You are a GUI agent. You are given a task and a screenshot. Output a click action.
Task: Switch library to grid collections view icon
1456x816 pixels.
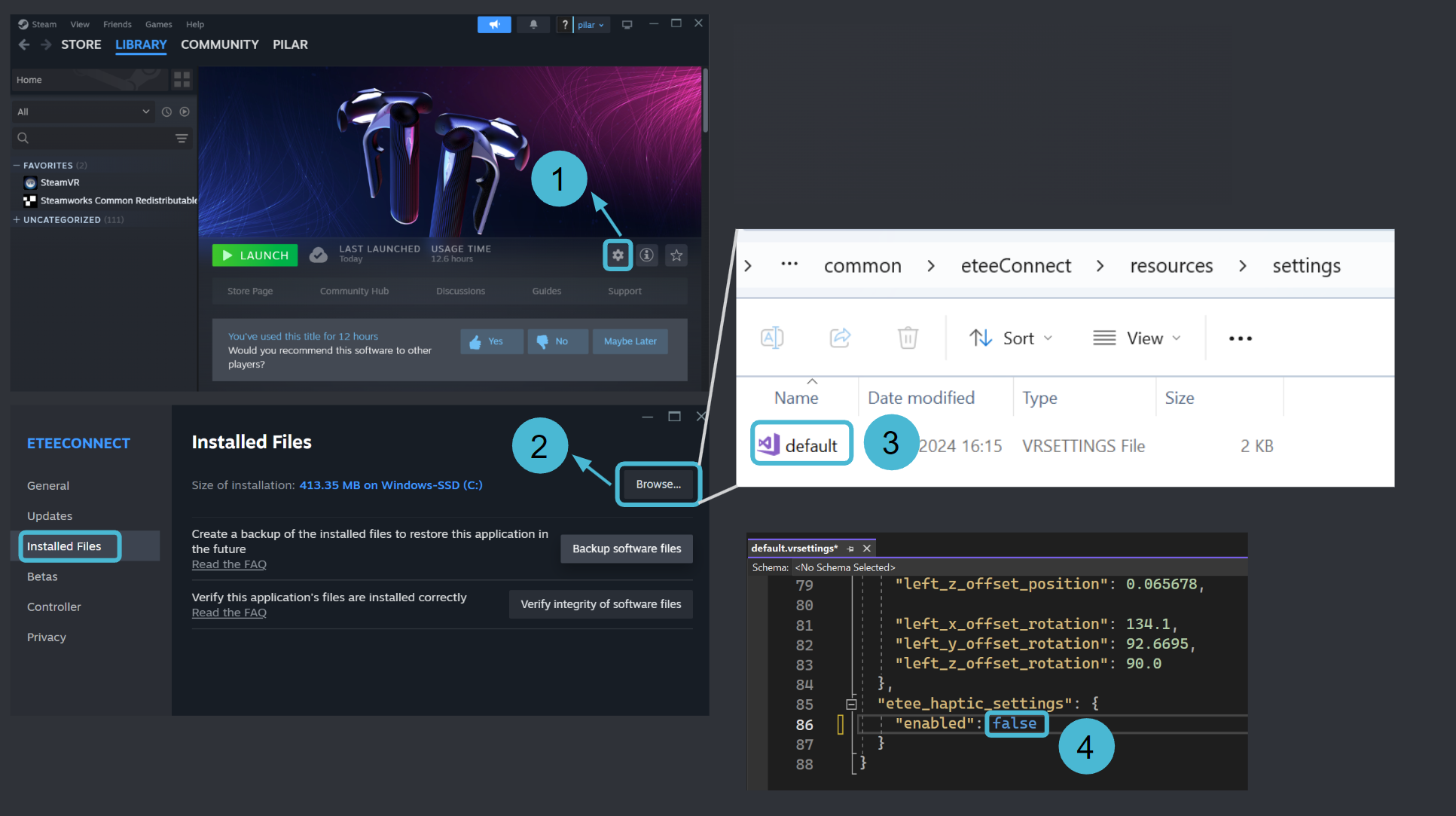tap(182, 79)
